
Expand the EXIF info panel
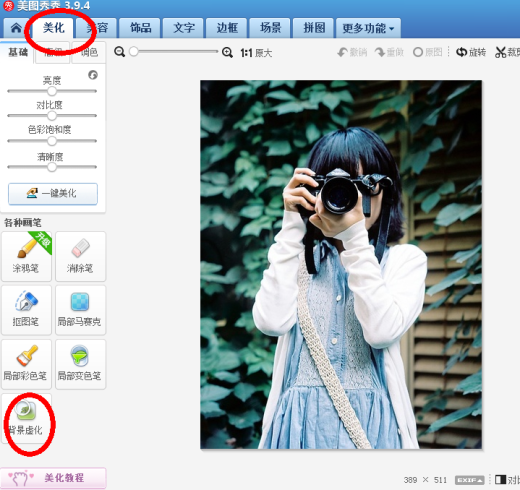pos(470,480)
